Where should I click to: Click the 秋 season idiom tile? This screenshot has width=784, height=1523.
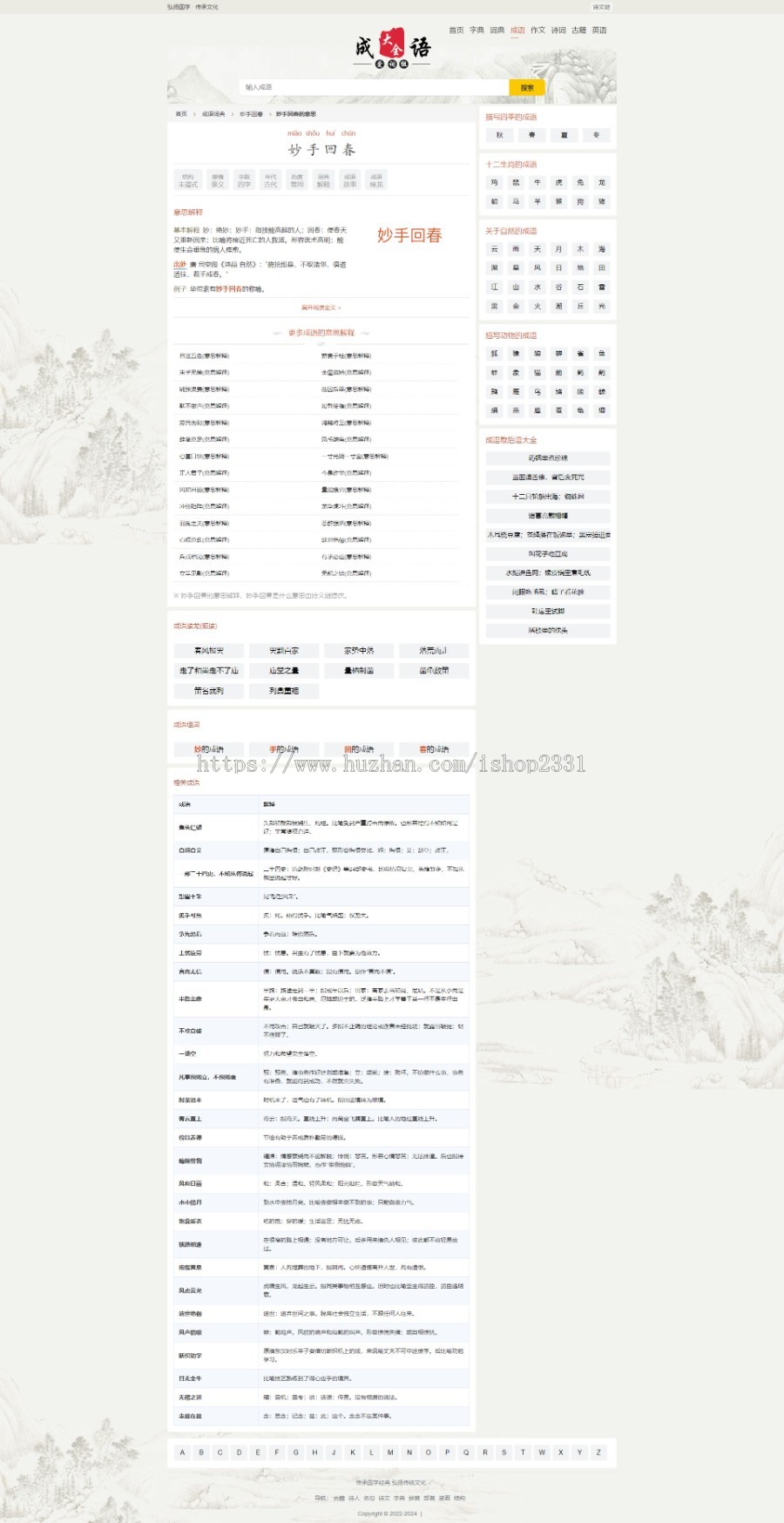[499, 135]
